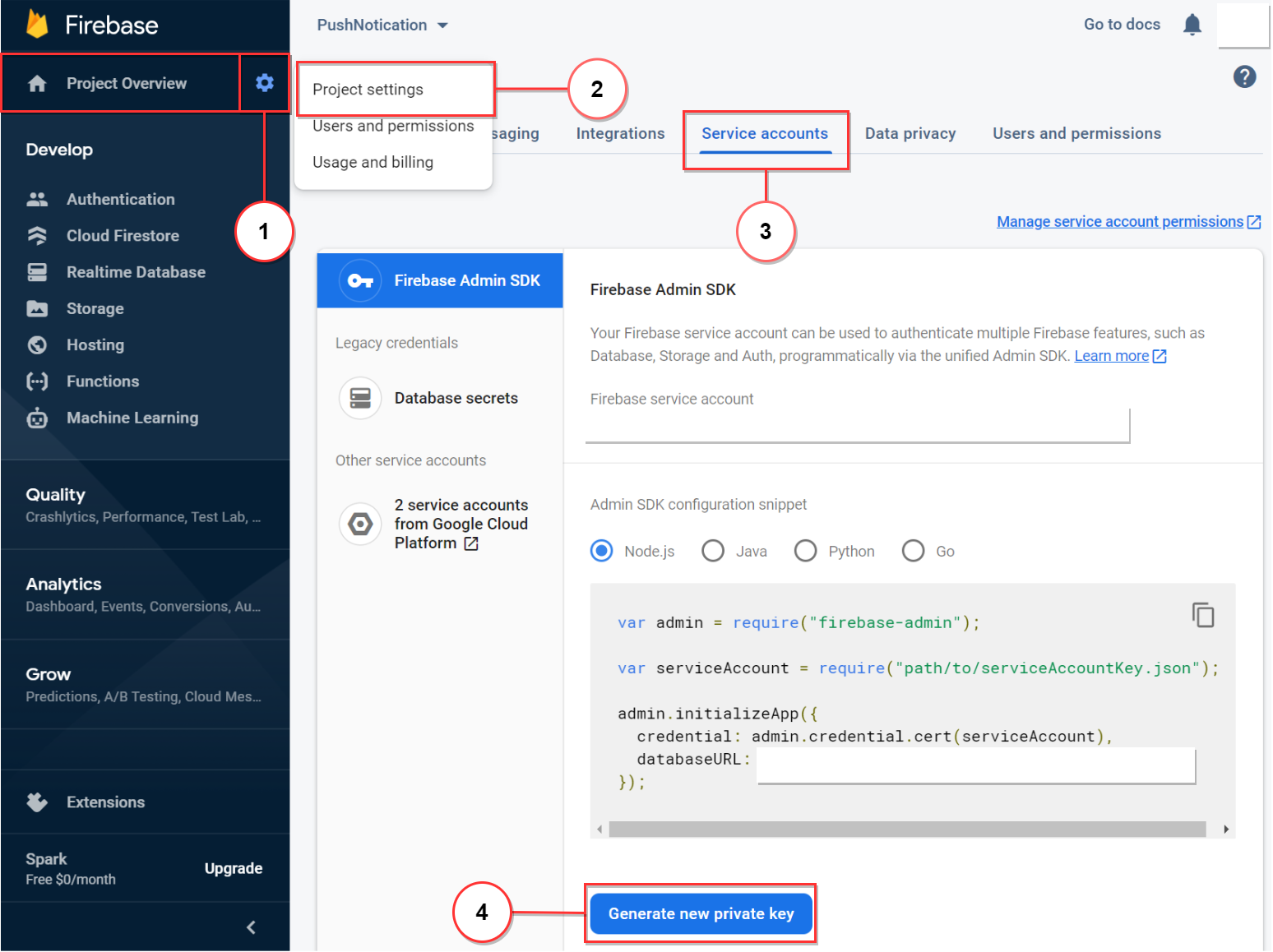Click Generate new private key button

click(x=701, y=913)
